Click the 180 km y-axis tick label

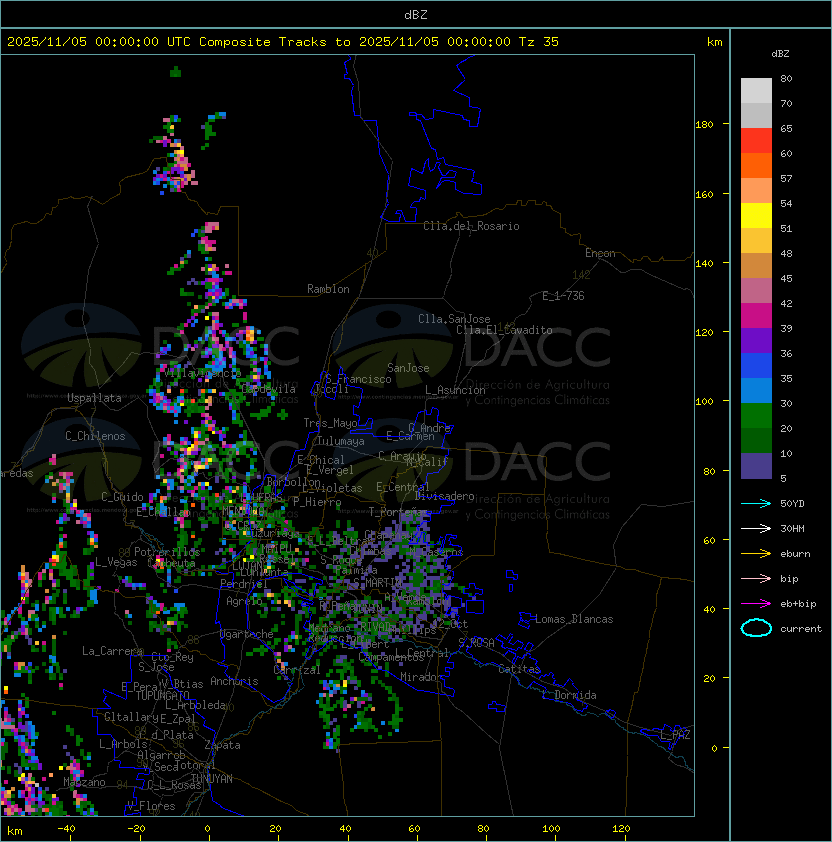[704, 125]
